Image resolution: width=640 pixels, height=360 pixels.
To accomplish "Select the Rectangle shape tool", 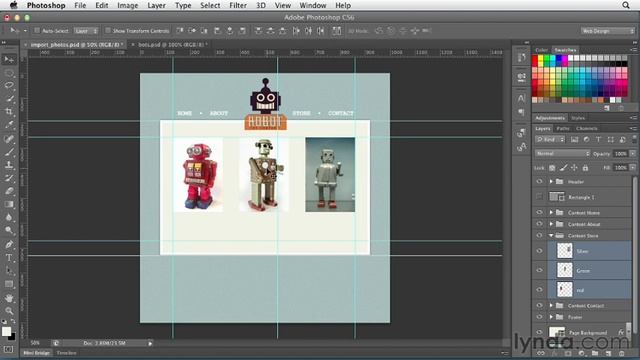I will (9, 284).
